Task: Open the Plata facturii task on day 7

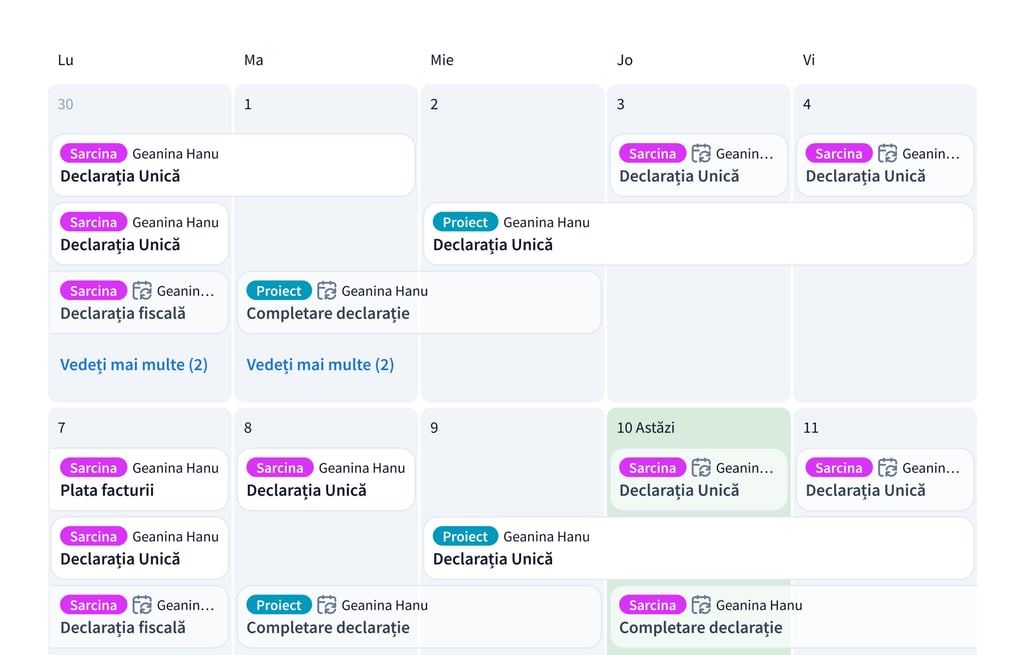Action: pyautogui.click(x=107, y=491)
